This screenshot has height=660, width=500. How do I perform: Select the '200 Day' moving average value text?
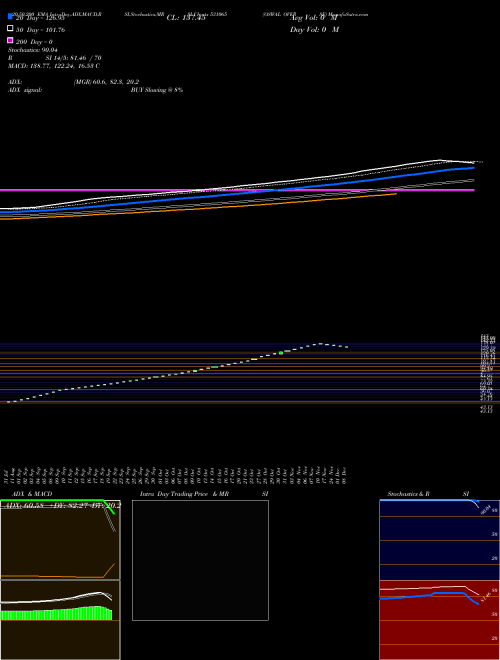[x=35, y=42]
